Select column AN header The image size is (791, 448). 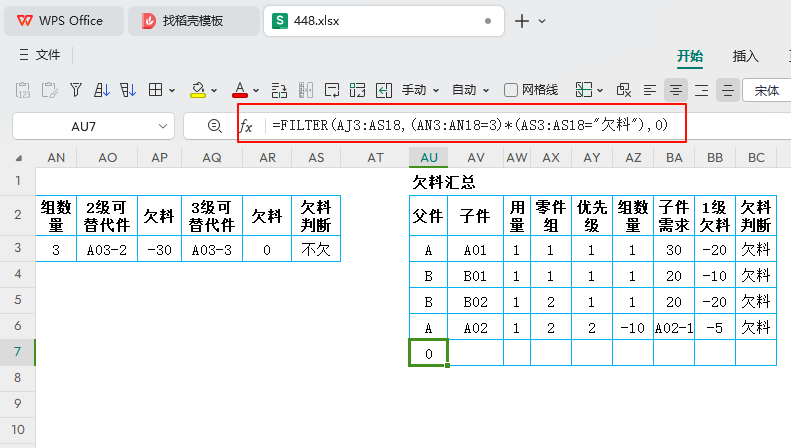click(56, 157)
